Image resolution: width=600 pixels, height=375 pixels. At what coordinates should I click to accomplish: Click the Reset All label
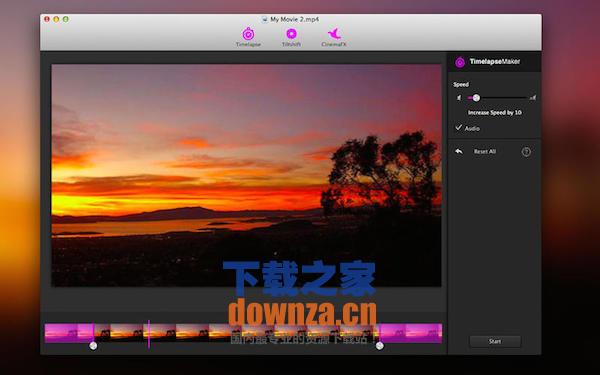(x=485, y=152)
